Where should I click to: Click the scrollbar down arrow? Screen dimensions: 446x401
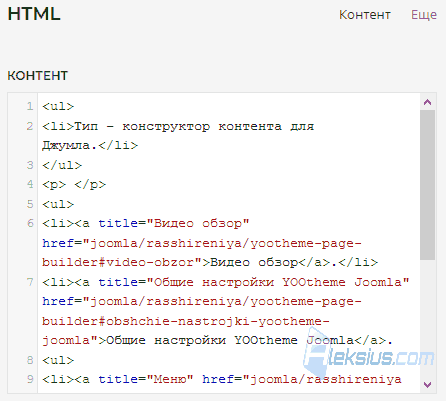point(427,384)
